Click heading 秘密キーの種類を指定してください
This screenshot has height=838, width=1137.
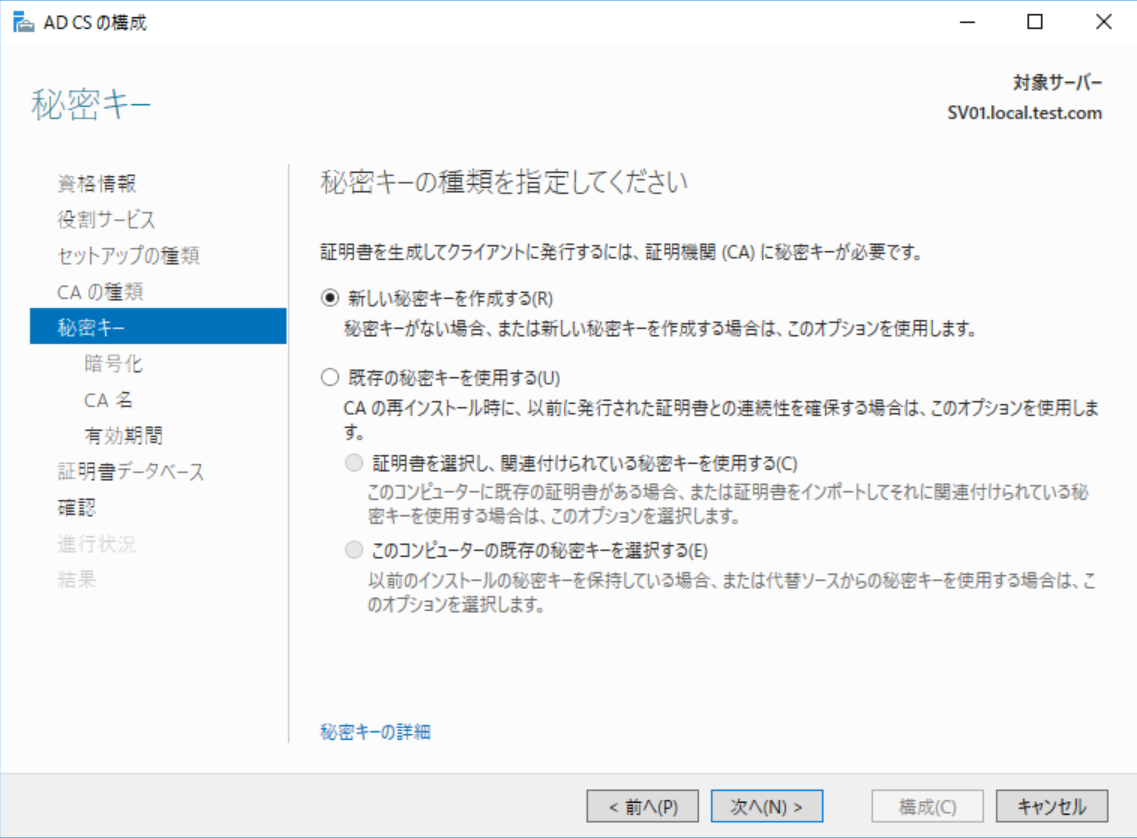point(504,181)
